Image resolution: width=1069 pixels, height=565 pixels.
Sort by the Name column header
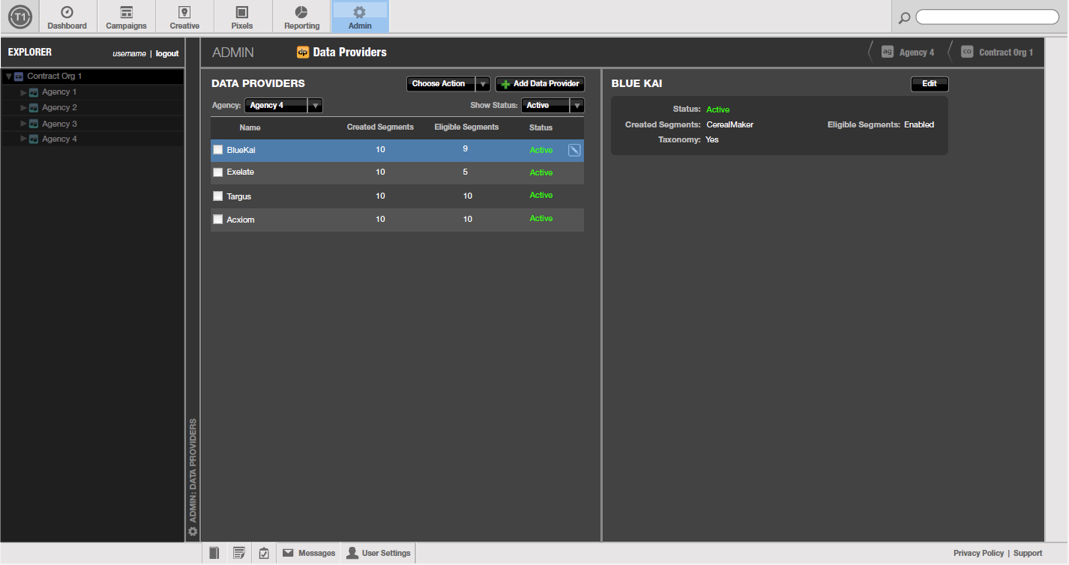click(x=250, y=127)
